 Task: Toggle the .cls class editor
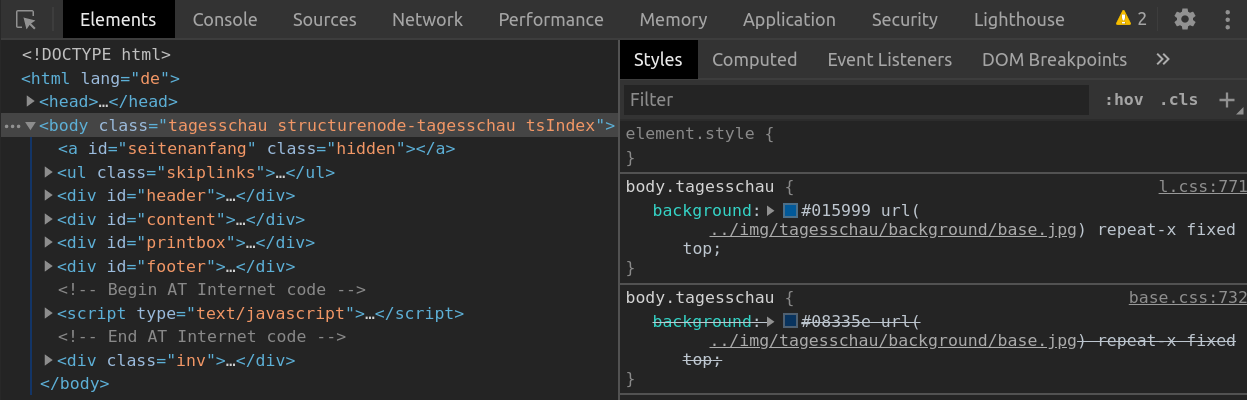[x=1179, y=99]
